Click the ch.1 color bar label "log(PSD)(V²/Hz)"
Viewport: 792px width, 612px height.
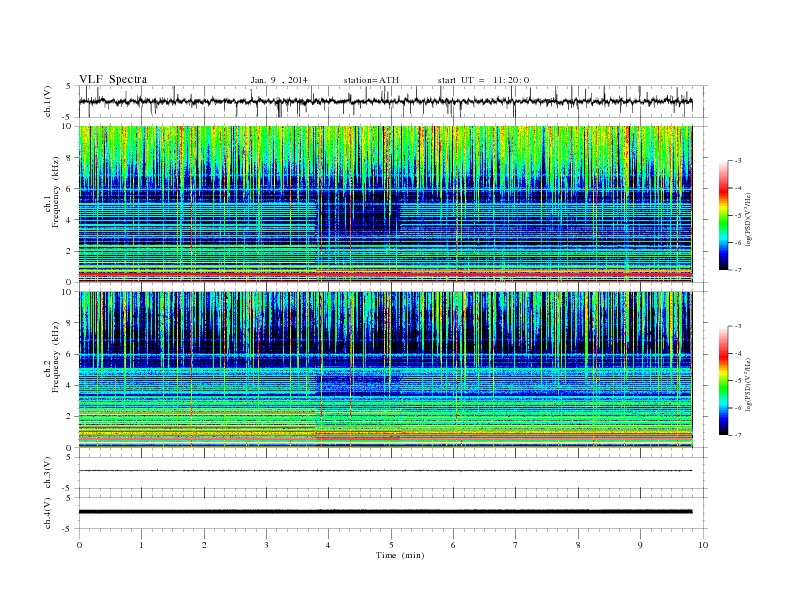[x=749, y=219]
